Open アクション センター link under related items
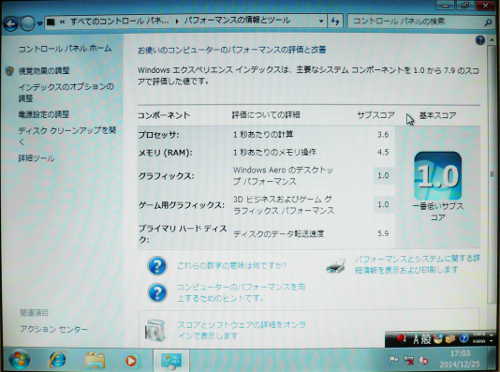500x372 pixels. (54, 329)
